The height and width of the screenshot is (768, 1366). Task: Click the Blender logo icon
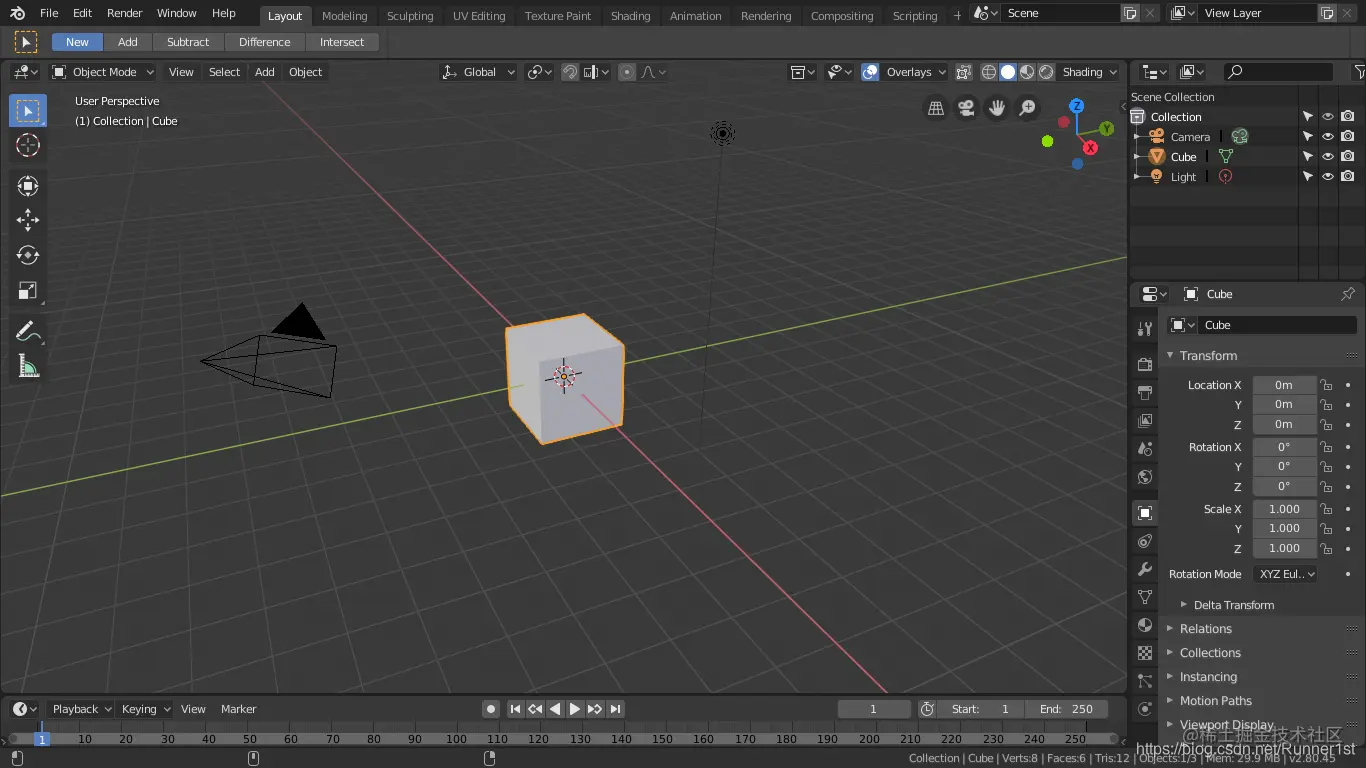pos(18,14)
